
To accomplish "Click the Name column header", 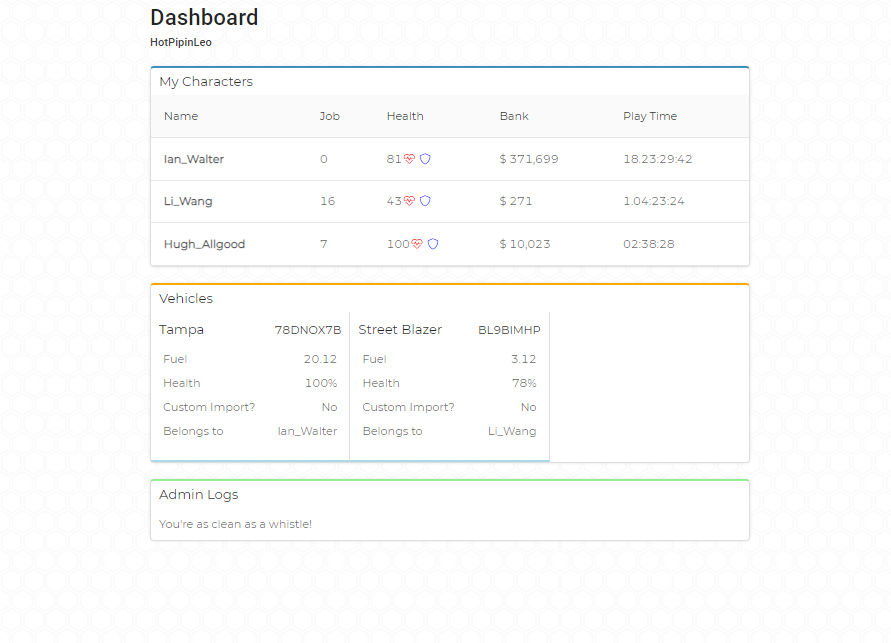I will click(x=181, y=116).
